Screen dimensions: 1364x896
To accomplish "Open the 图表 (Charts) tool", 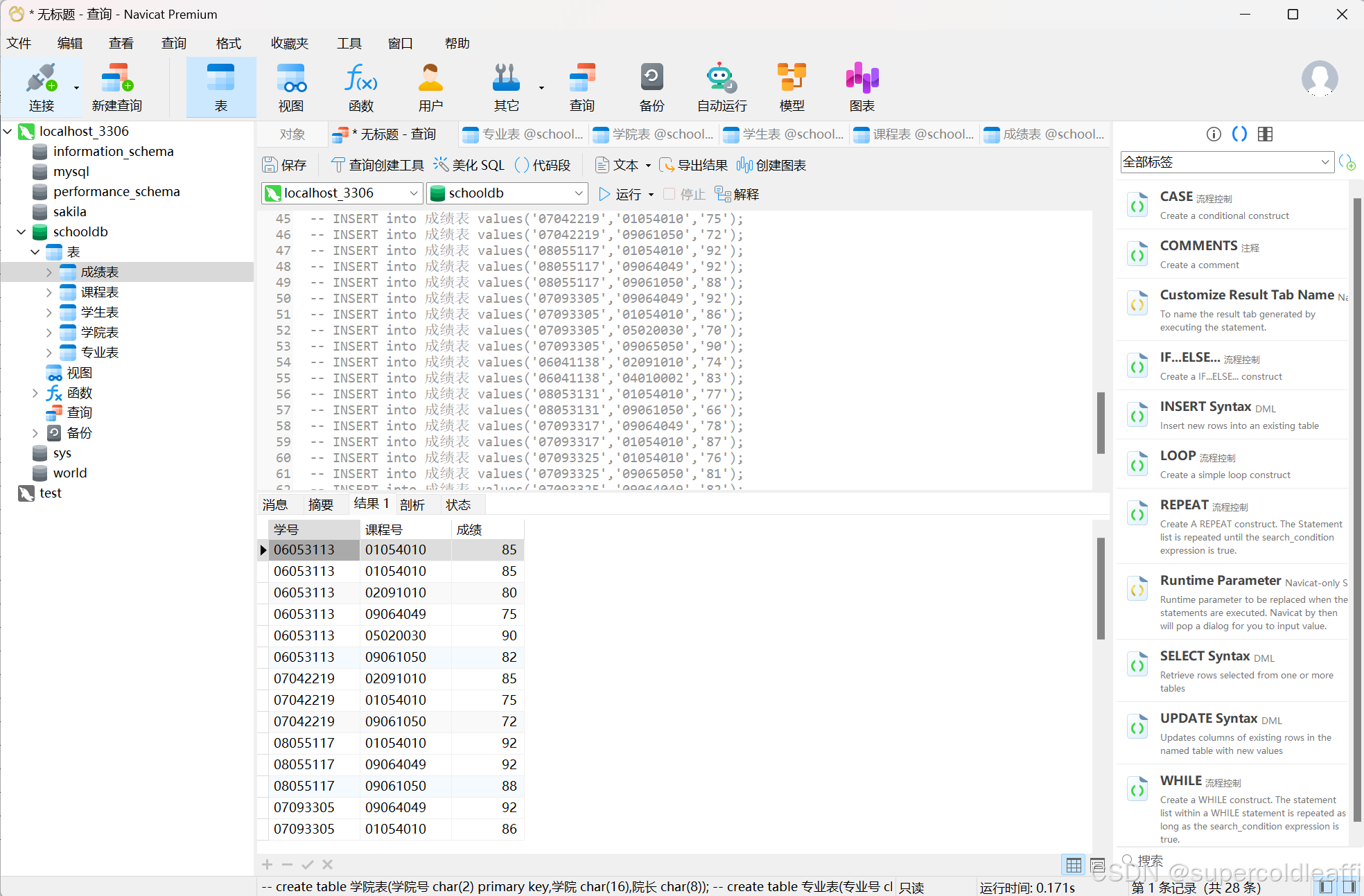I will coord(862,87).
